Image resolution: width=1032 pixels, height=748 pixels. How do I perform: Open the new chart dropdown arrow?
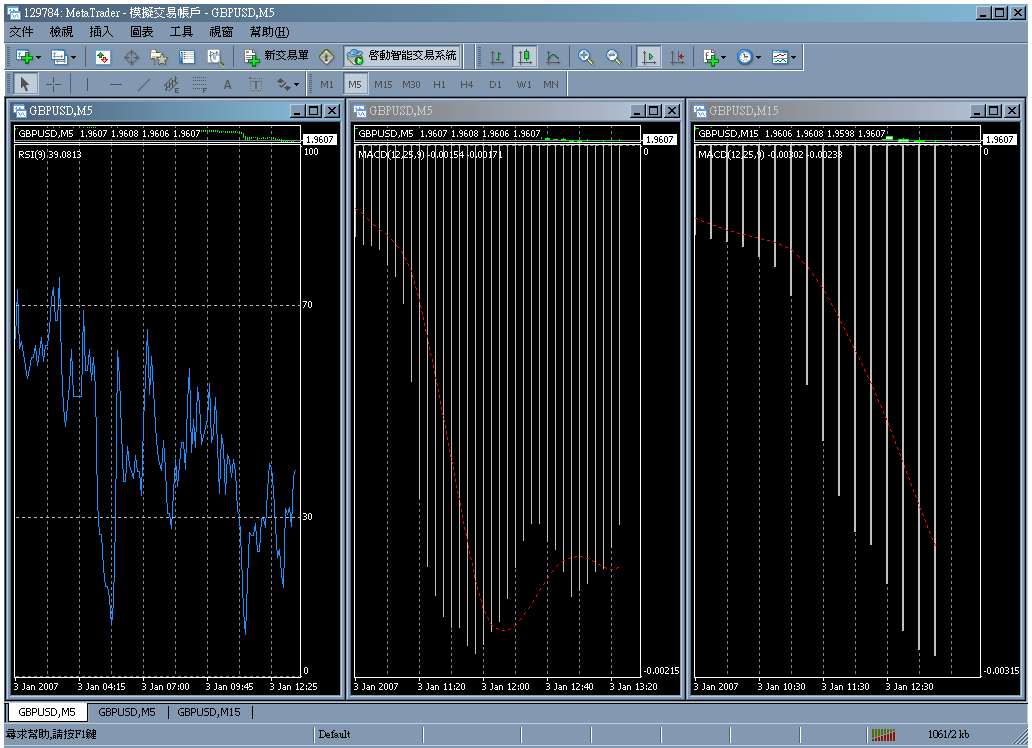39,58
